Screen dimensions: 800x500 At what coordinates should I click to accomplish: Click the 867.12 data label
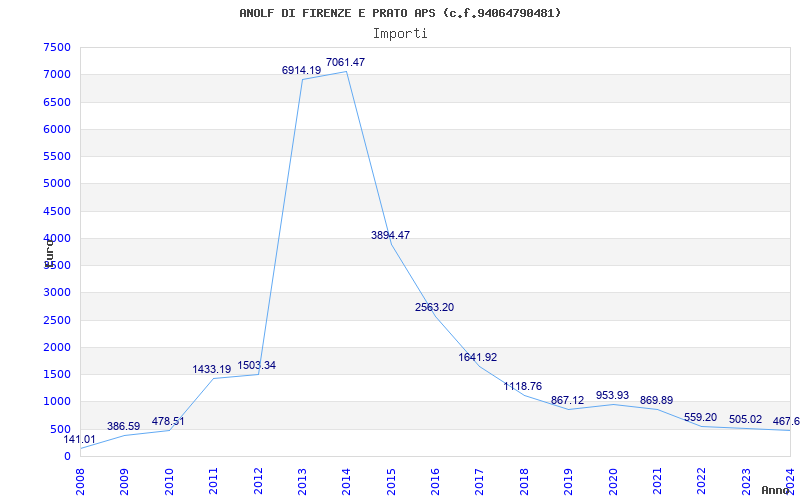click(567, 401)
